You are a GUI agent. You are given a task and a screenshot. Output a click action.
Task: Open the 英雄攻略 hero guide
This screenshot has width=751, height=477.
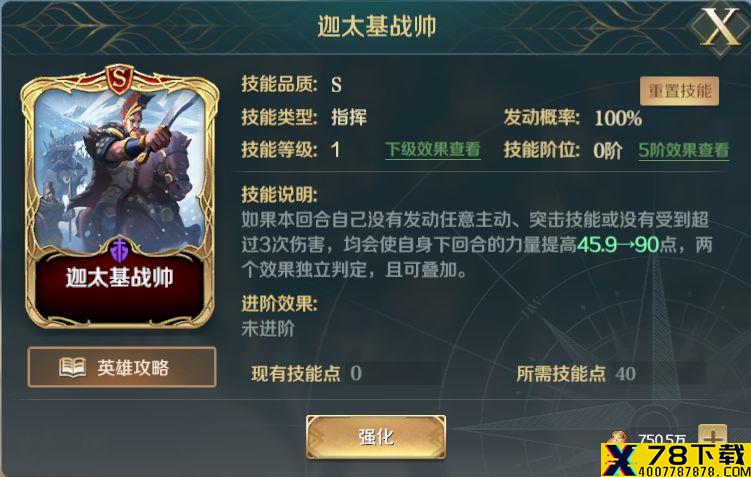point(122,367)
